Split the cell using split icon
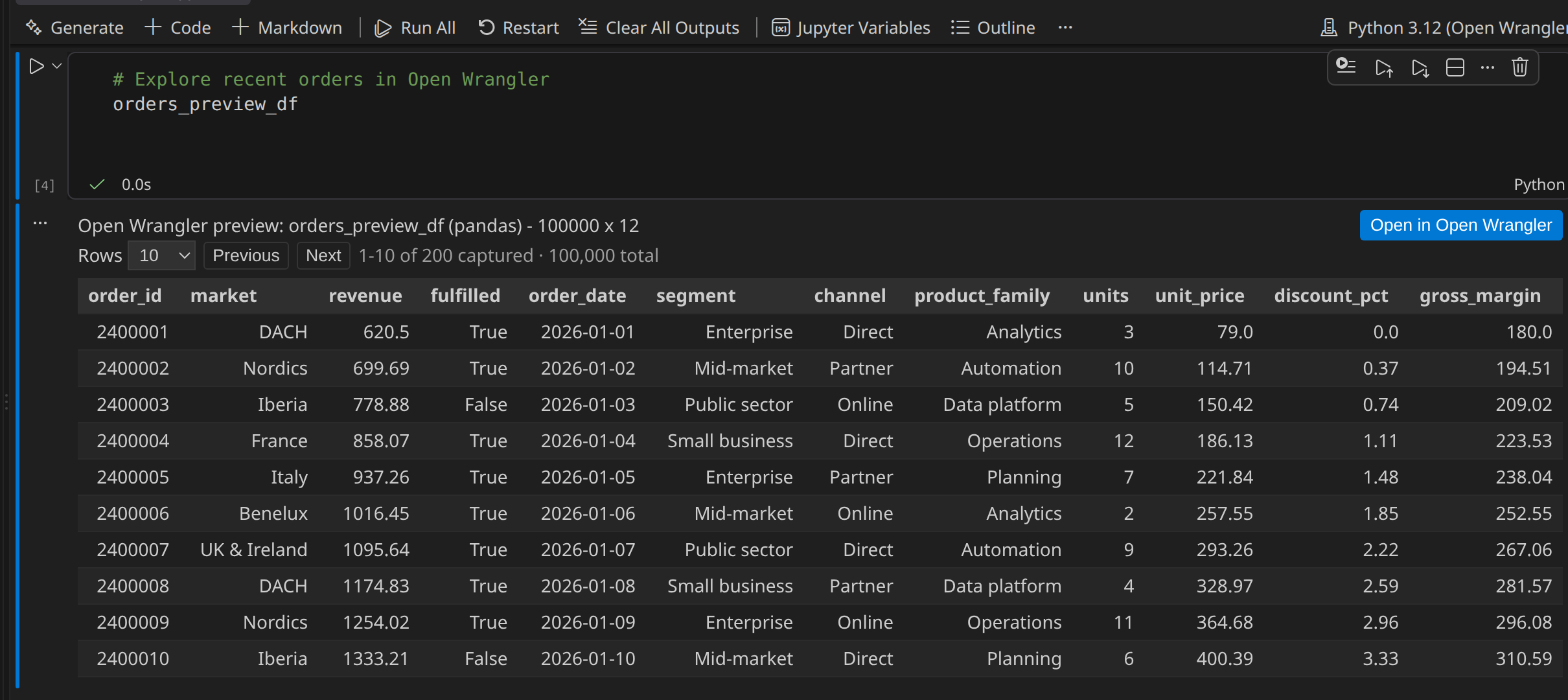The image size is (1568, 700). [x=1455, y=67]
